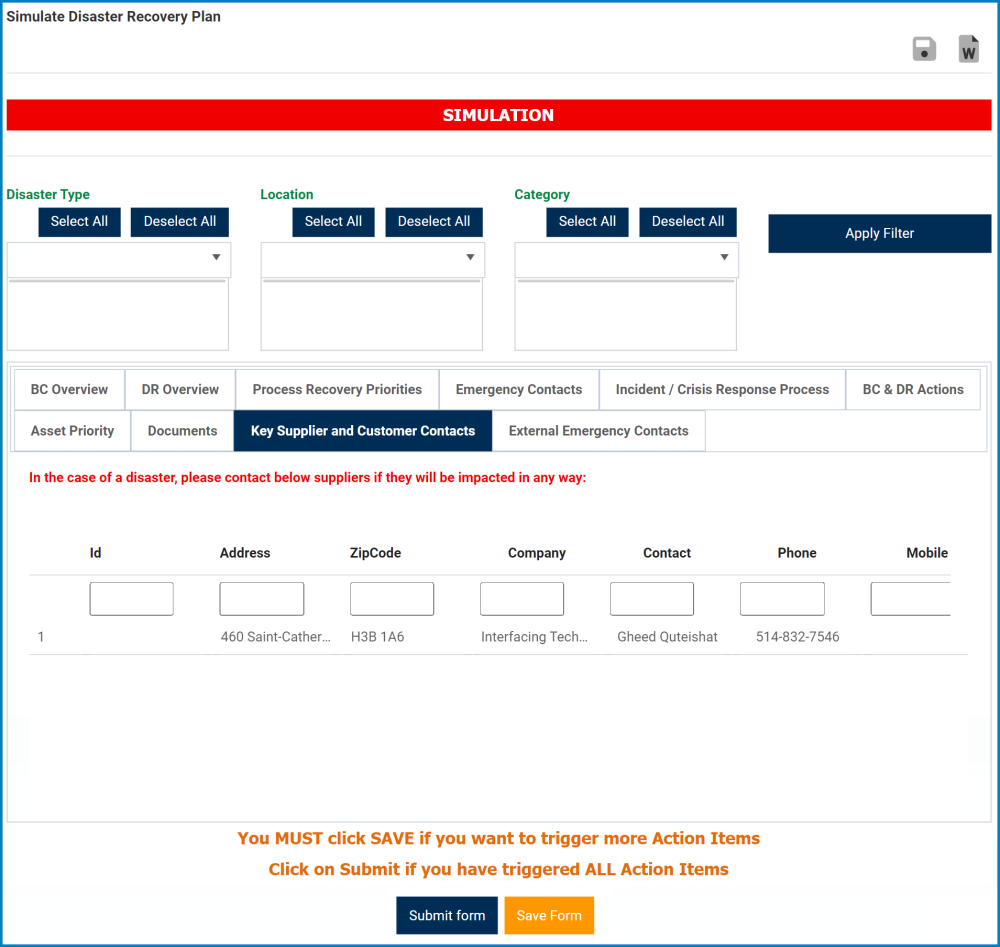Select the '460 Saint-Cather...' address cell
The height and width of the screenshot is (947, 1000).
coord(276,636)
